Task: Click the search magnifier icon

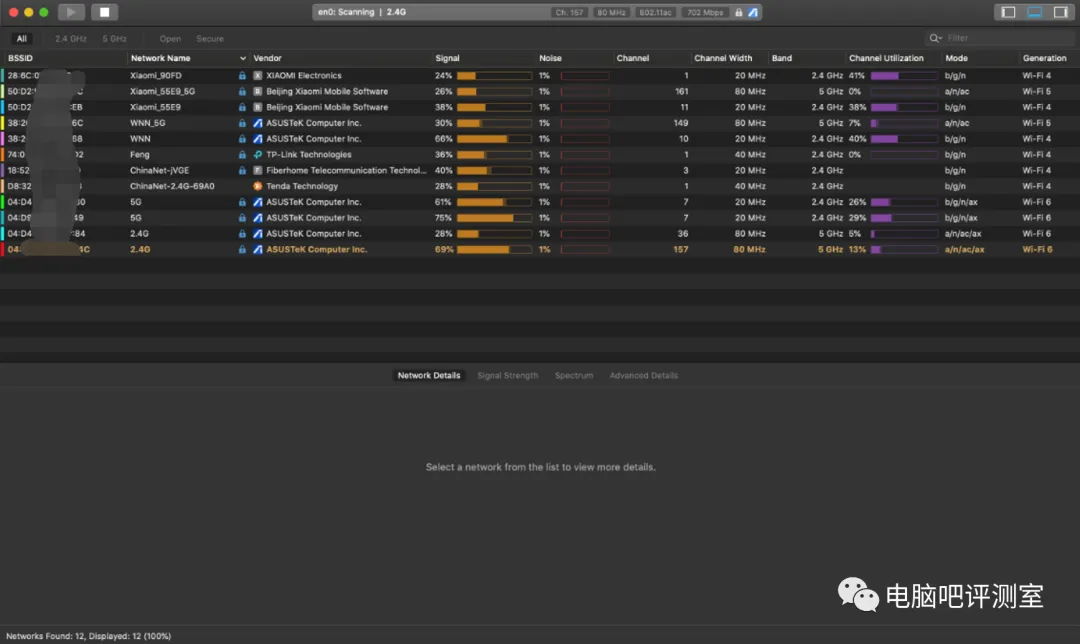Action: [935, 39]
